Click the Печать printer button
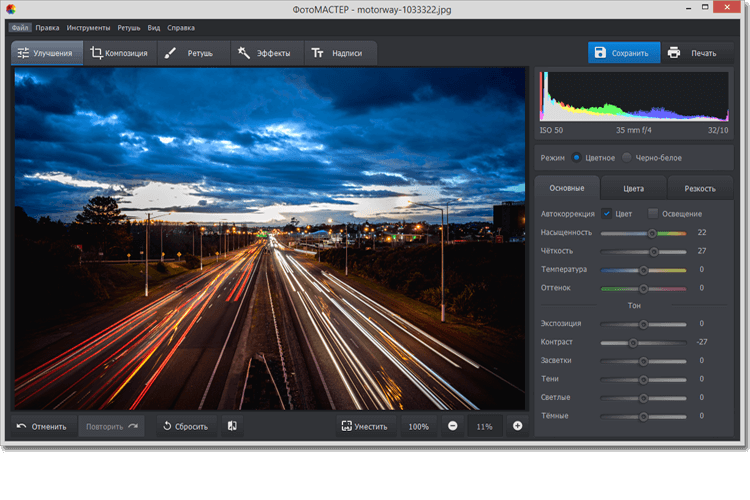The height and width of the screenshot is (500, 750). coord(694,53)
